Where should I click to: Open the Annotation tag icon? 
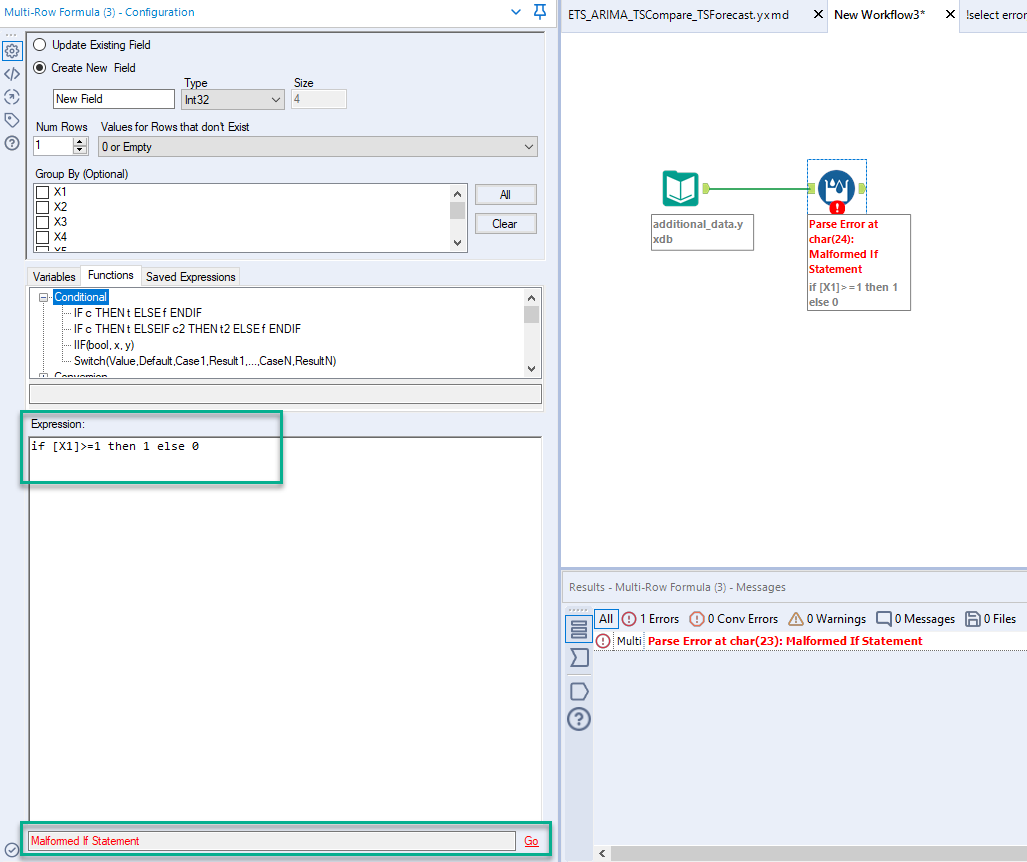[12, 119]
